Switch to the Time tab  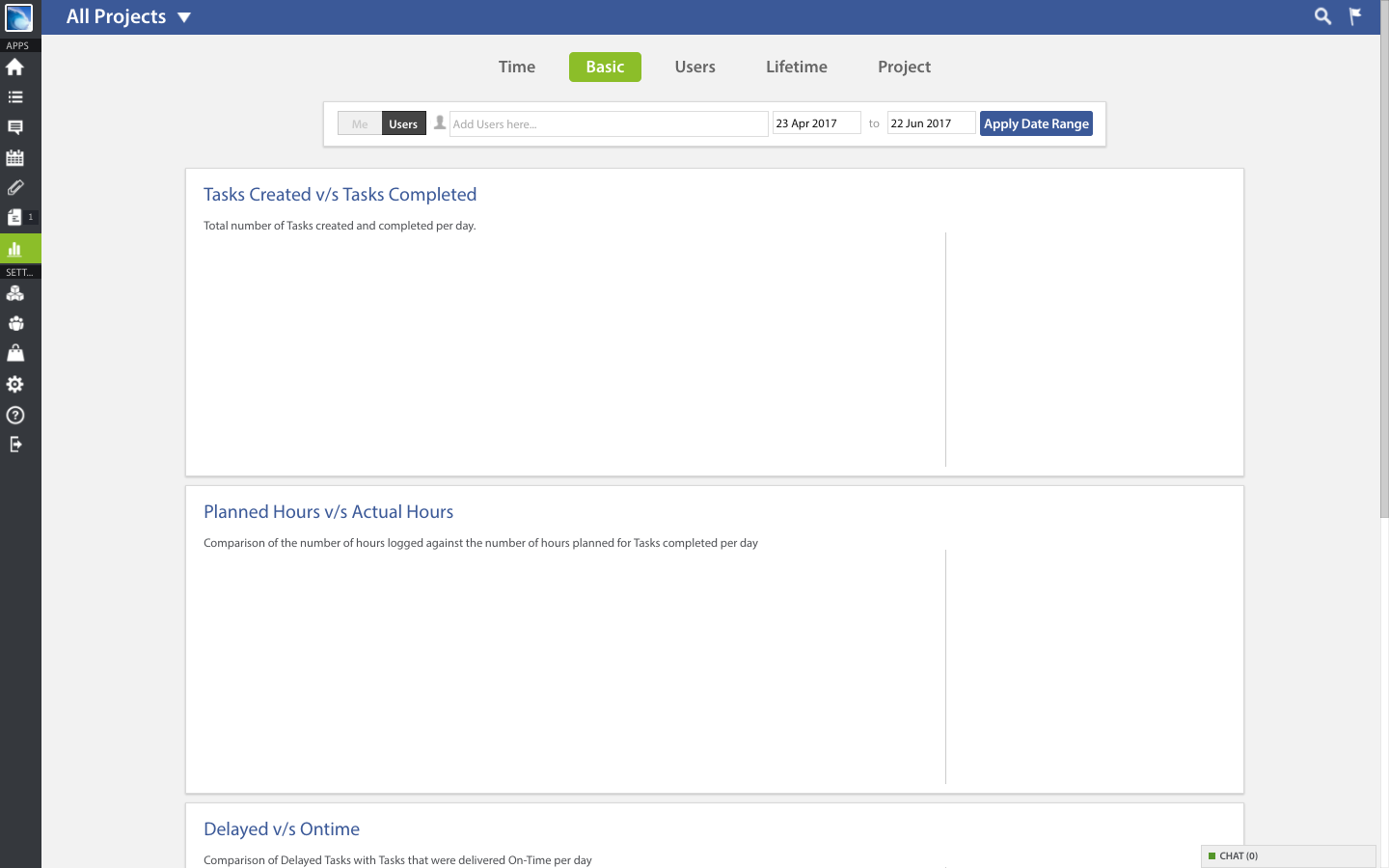click(x=517, y=67)
